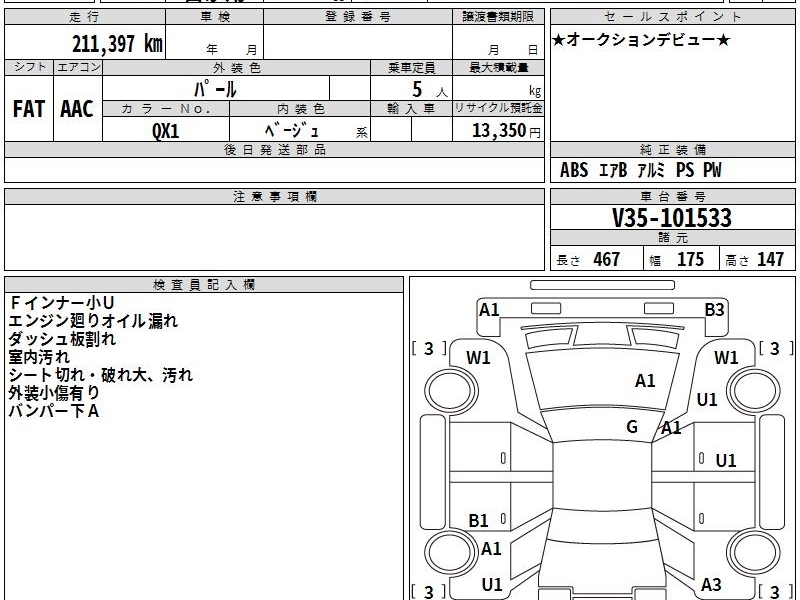Screen dimensions: 800x600
Task: Select the 最大積載量 header
Action: [498, 67]
